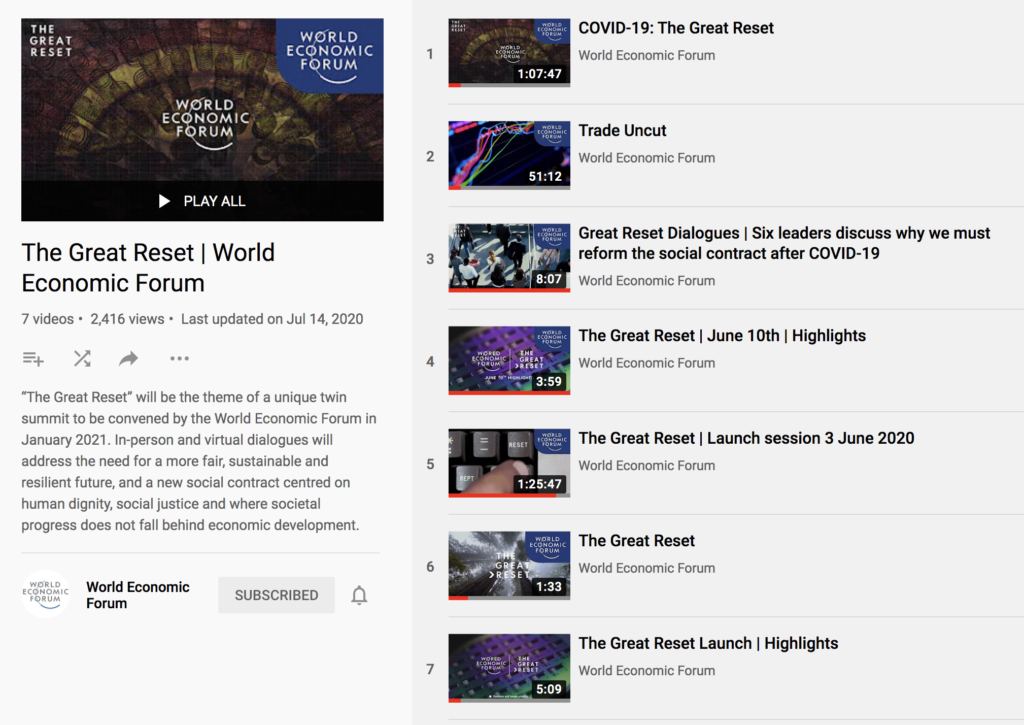Click the channel name under Trade Uncut
The height and width of the screenshot is (725, 1024).
tap(647, 158)
